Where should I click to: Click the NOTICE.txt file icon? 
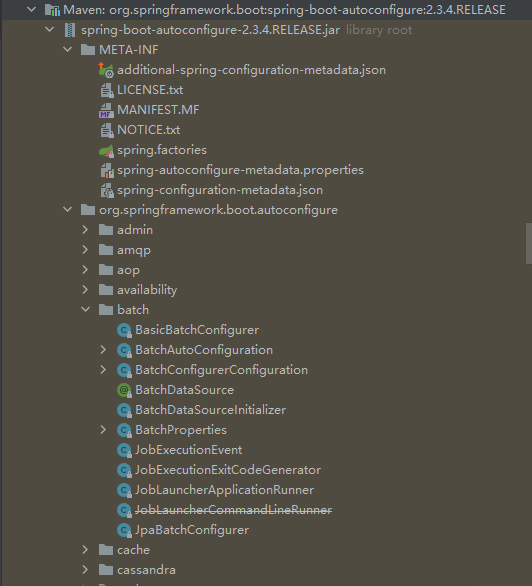click(x=107, y=130)
